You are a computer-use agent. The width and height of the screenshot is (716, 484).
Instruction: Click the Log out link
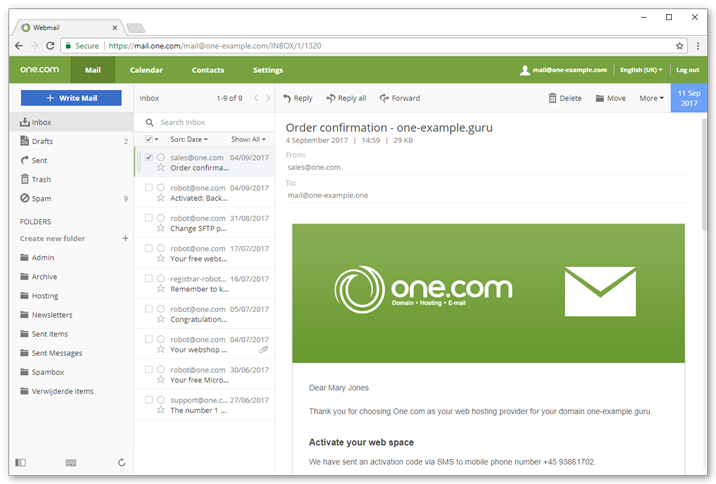click(688, 70)
